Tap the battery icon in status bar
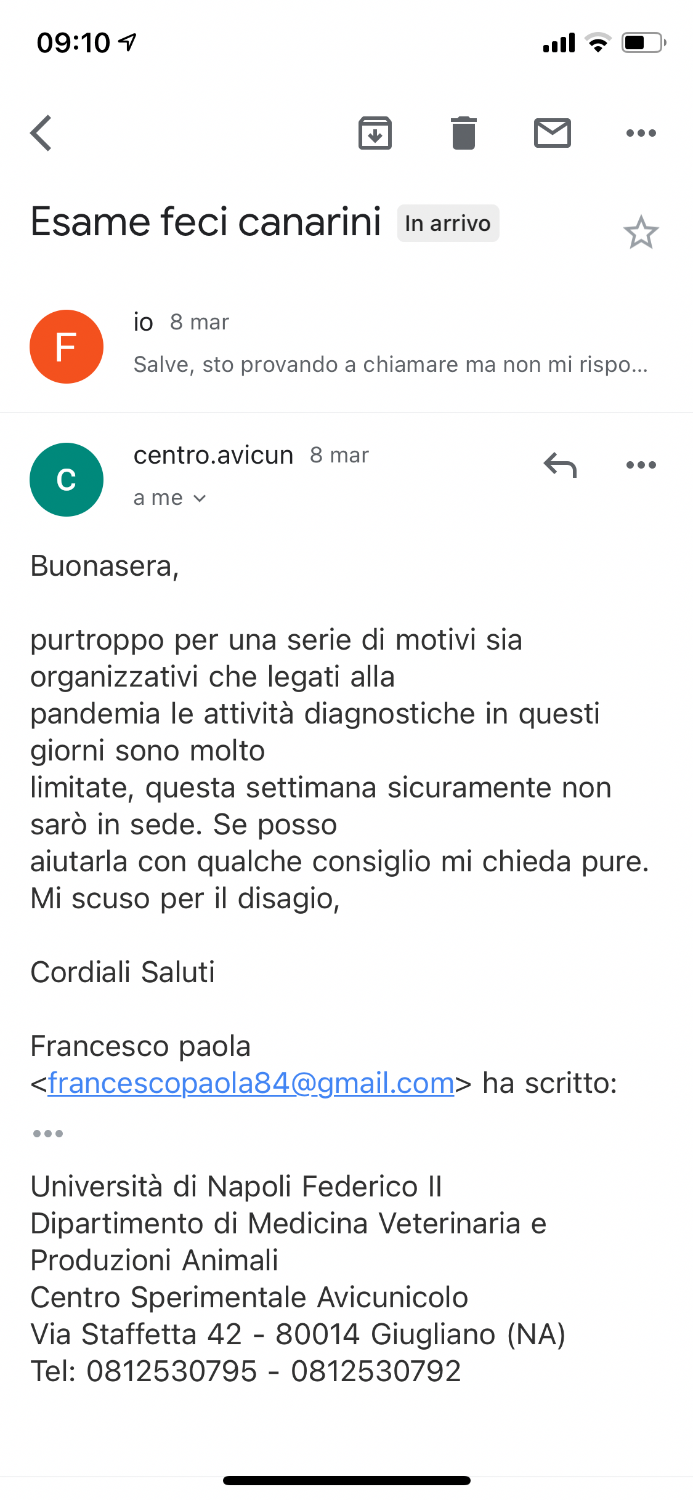The width and height of the screenshot is (693, 1500). (642, 43)
